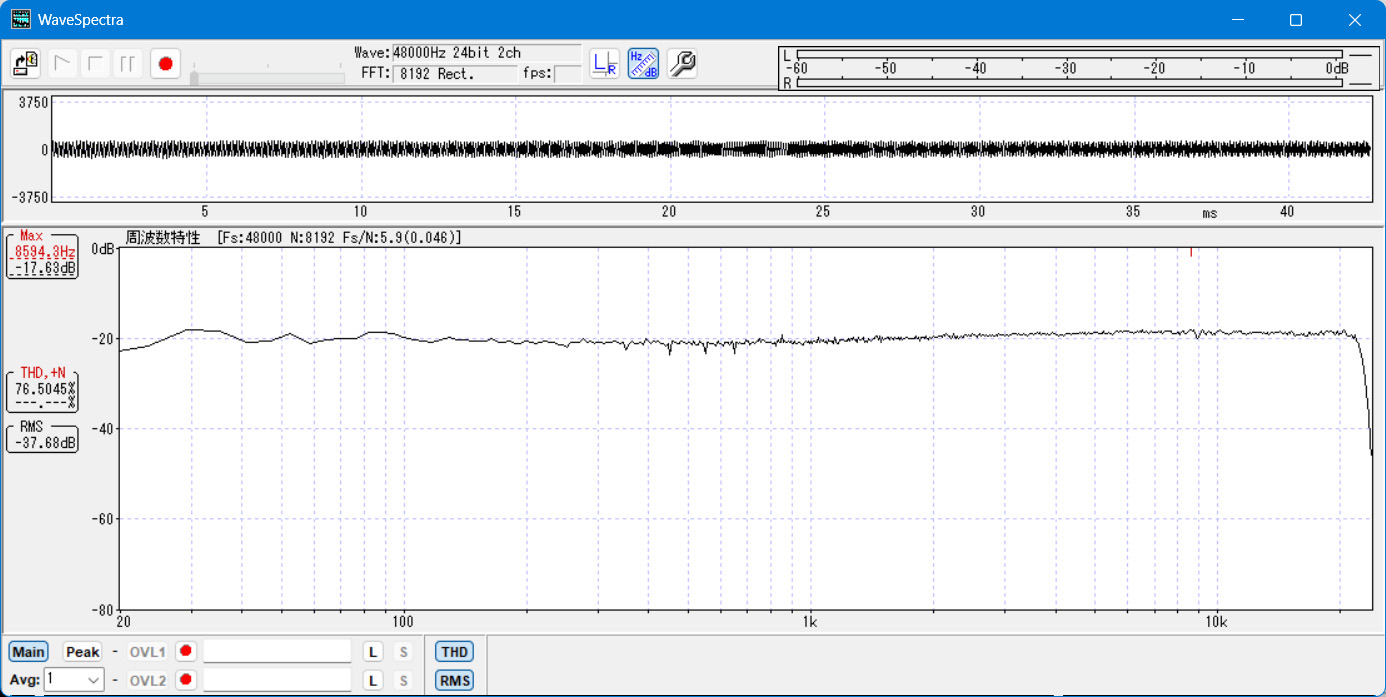Click the fps value box
This screenshot has width=1386, height=697.
pos(568,73)
